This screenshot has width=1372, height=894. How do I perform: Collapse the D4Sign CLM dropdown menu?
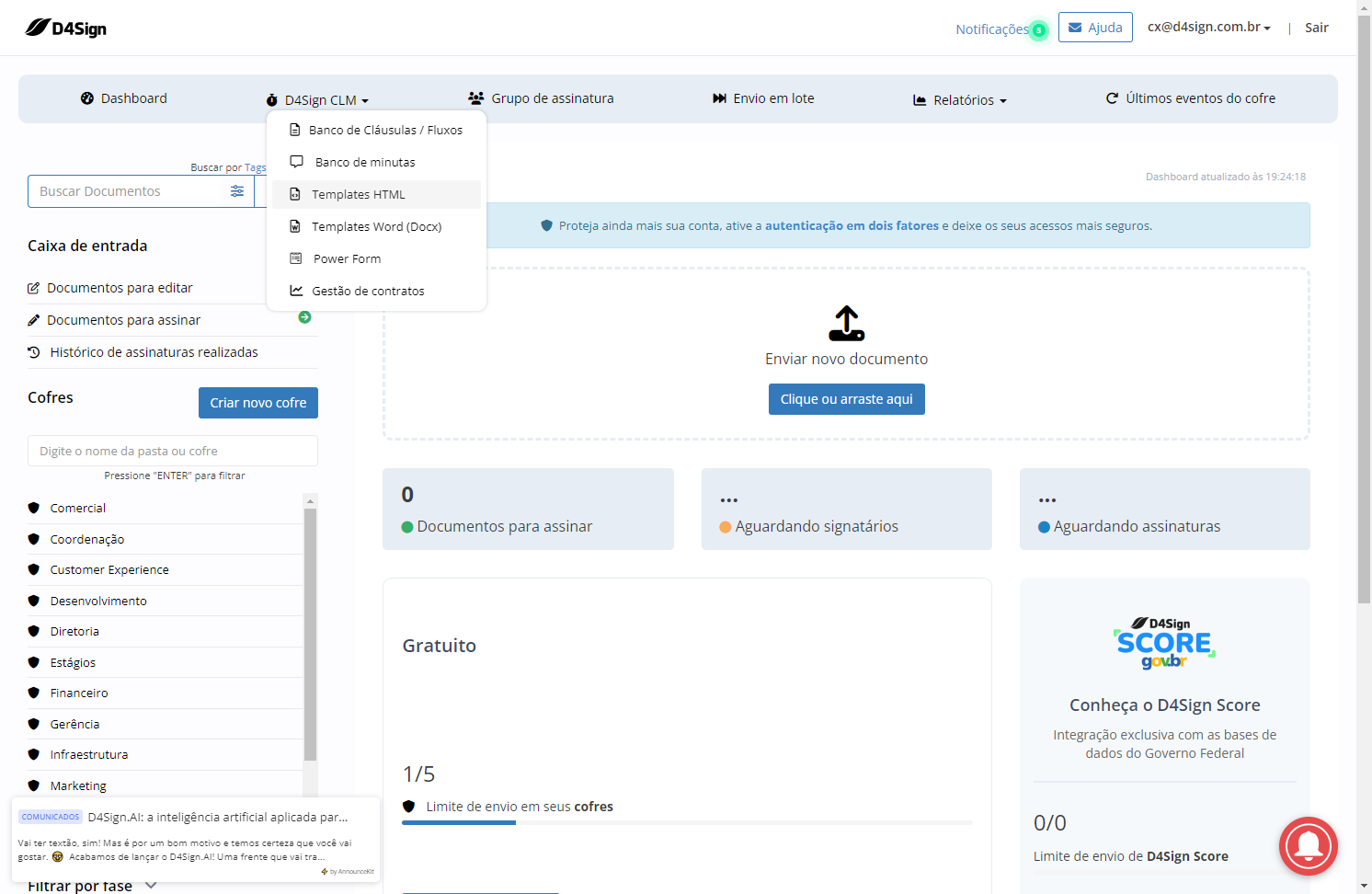pyautogui.click(x=317, y=100)
